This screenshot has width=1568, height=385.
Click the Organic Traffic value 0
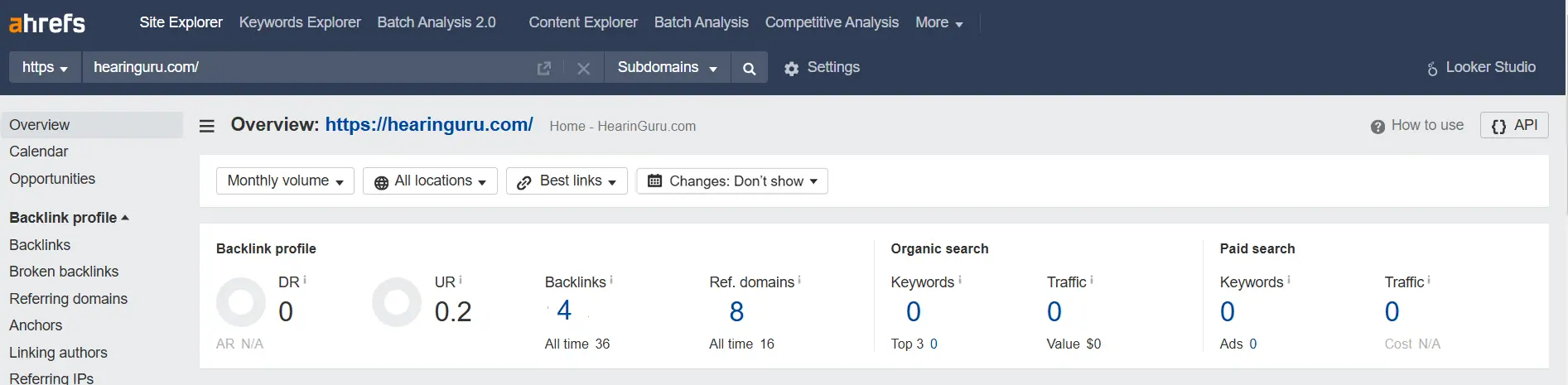tap(1054, 311)
